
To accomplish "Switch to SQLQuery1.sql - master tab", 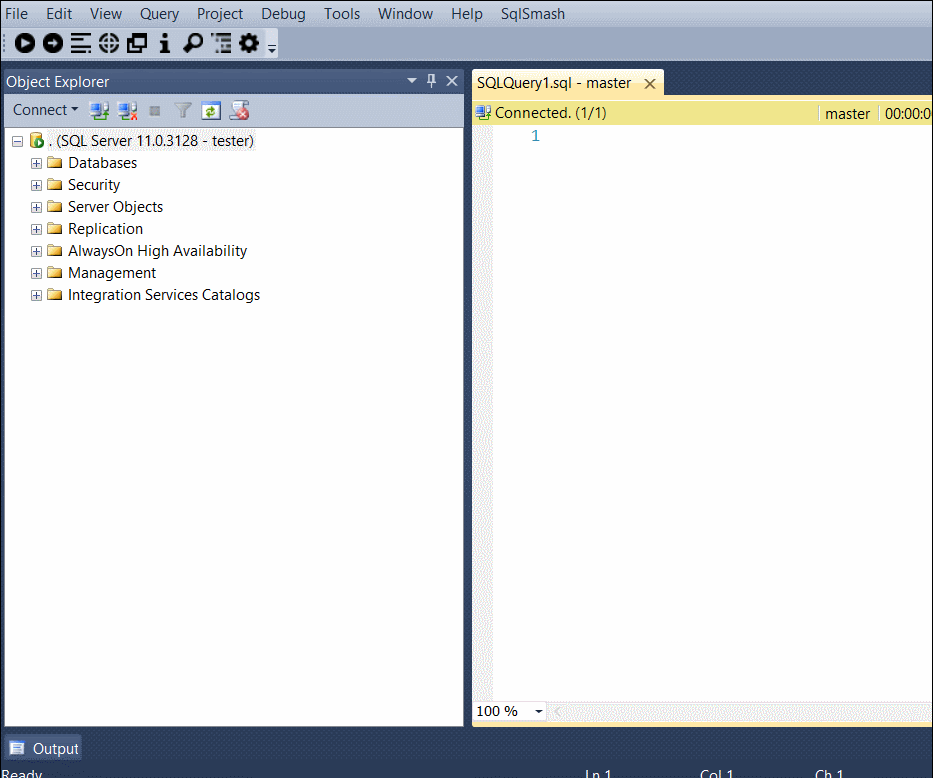I will click(x=553, y=83).
